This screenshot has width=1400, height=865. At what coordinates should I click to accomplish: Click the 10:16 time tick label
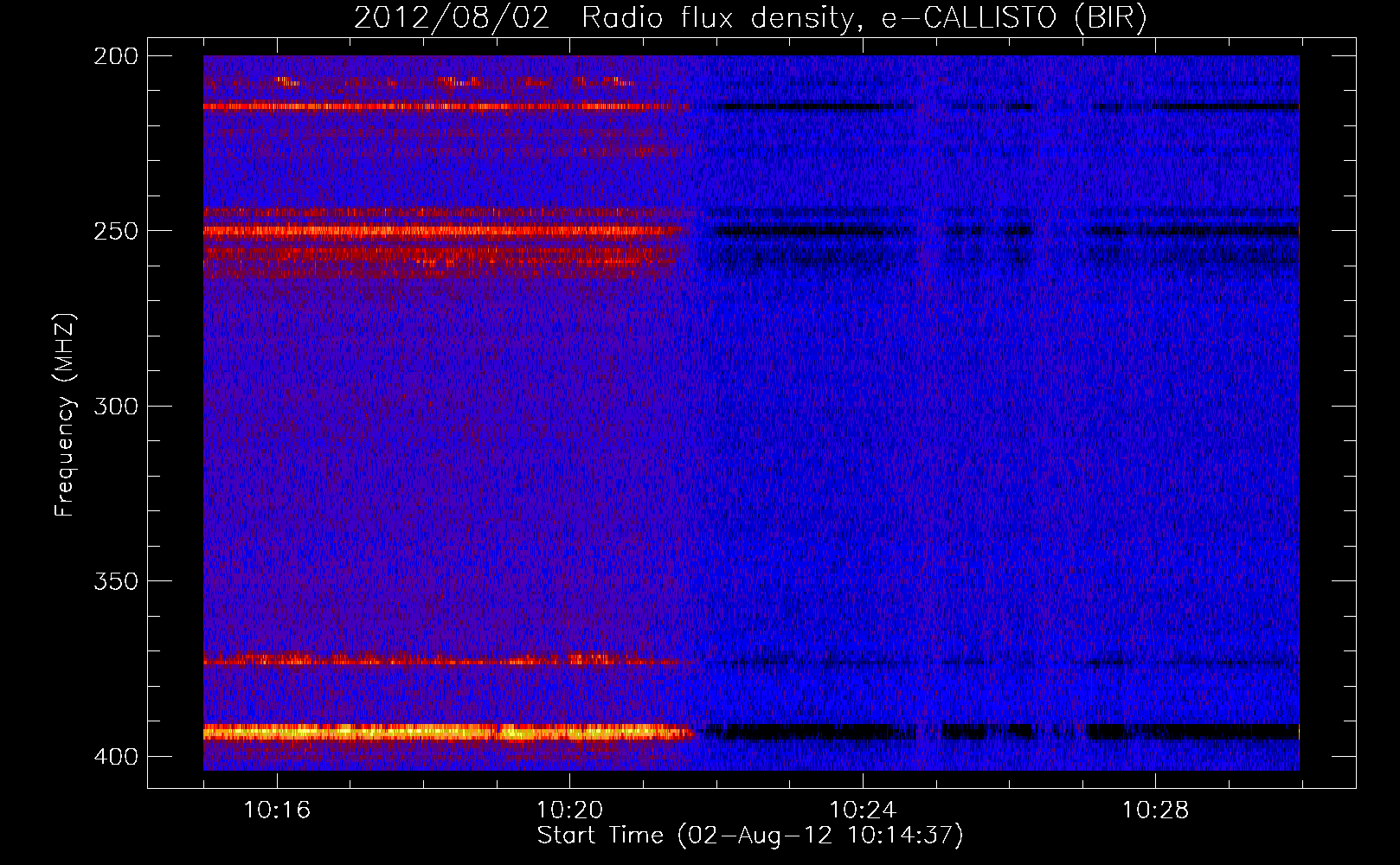click(x=277, y=810)
